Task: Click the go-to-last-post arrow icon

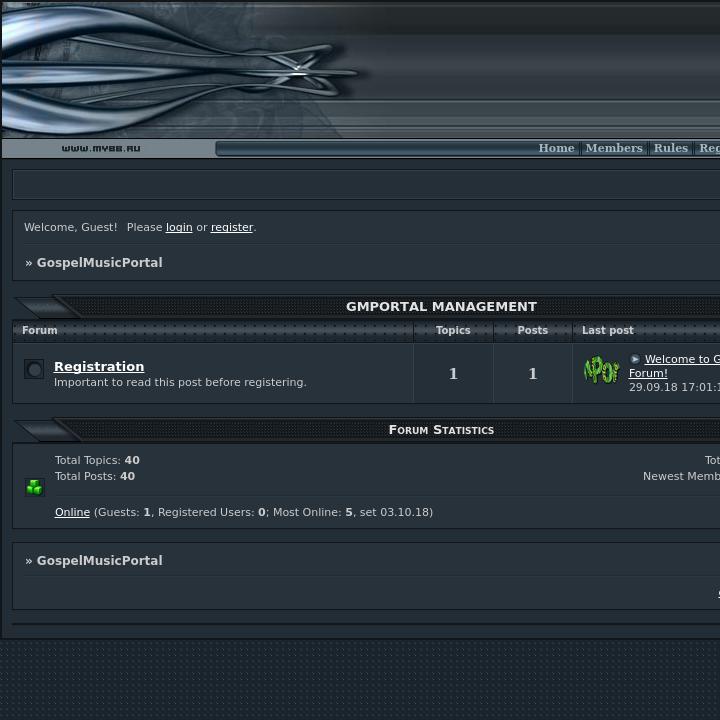Action: [635, 359]
